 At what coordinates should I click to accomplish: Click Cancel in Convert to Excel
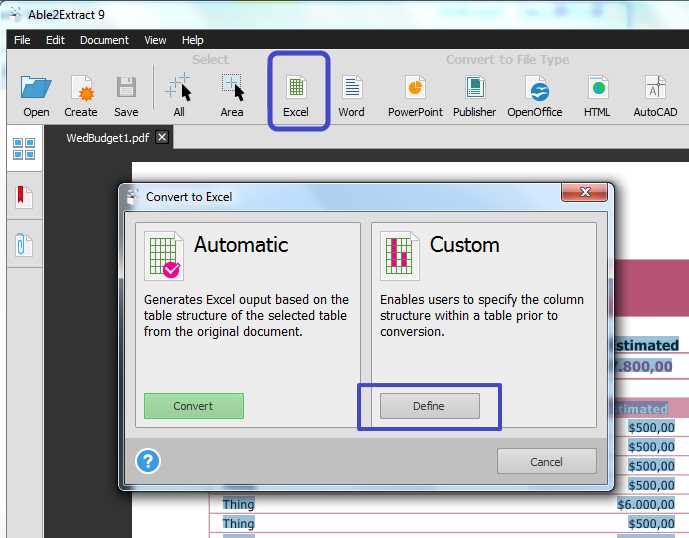(x=547, y=462)
